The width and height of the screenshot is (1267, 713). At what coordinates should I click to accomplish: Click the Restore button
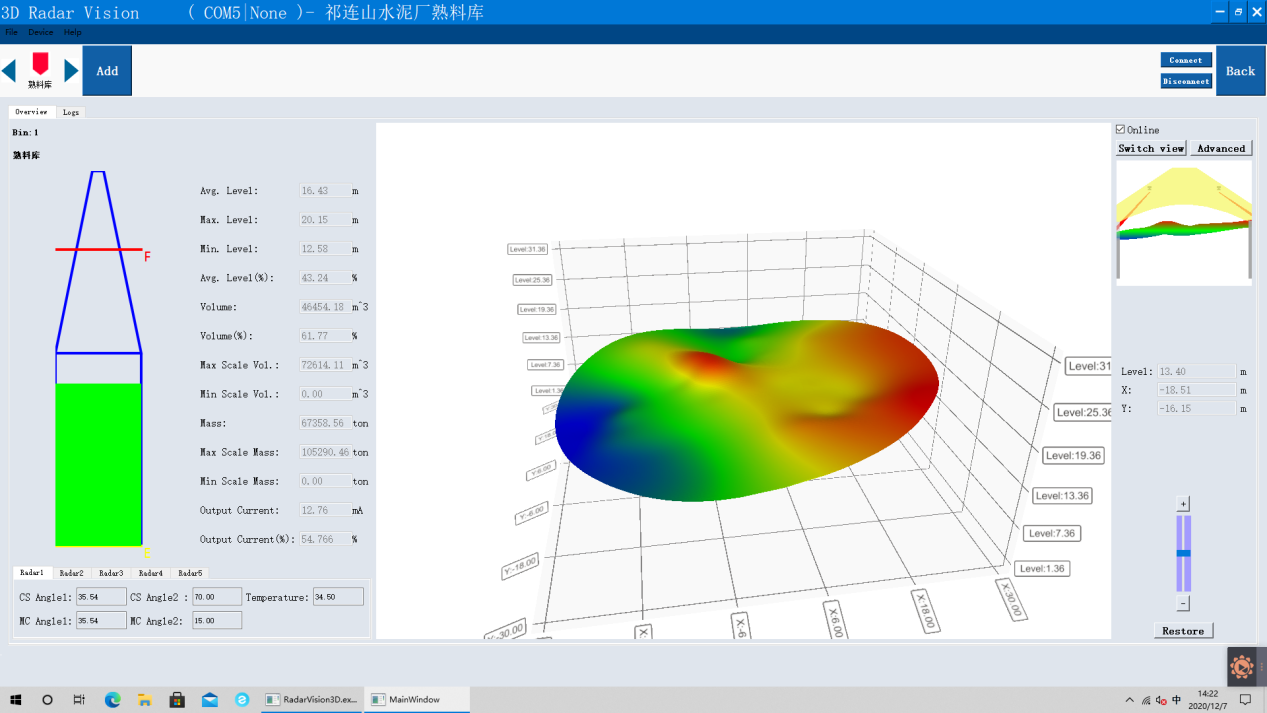click(1183, 631)
